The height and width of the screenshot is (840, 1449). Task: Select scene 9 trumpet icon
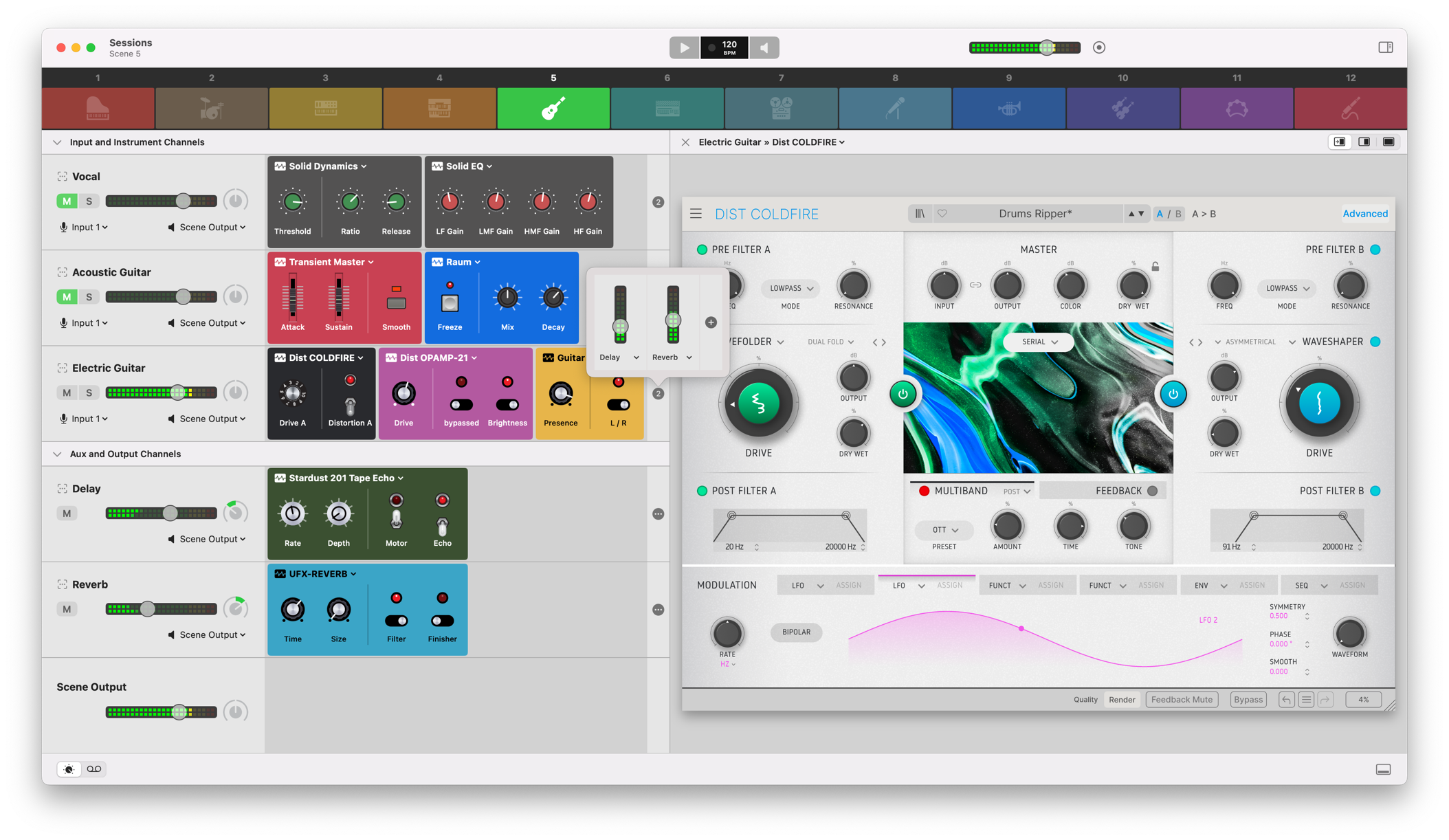[1009, 108]
